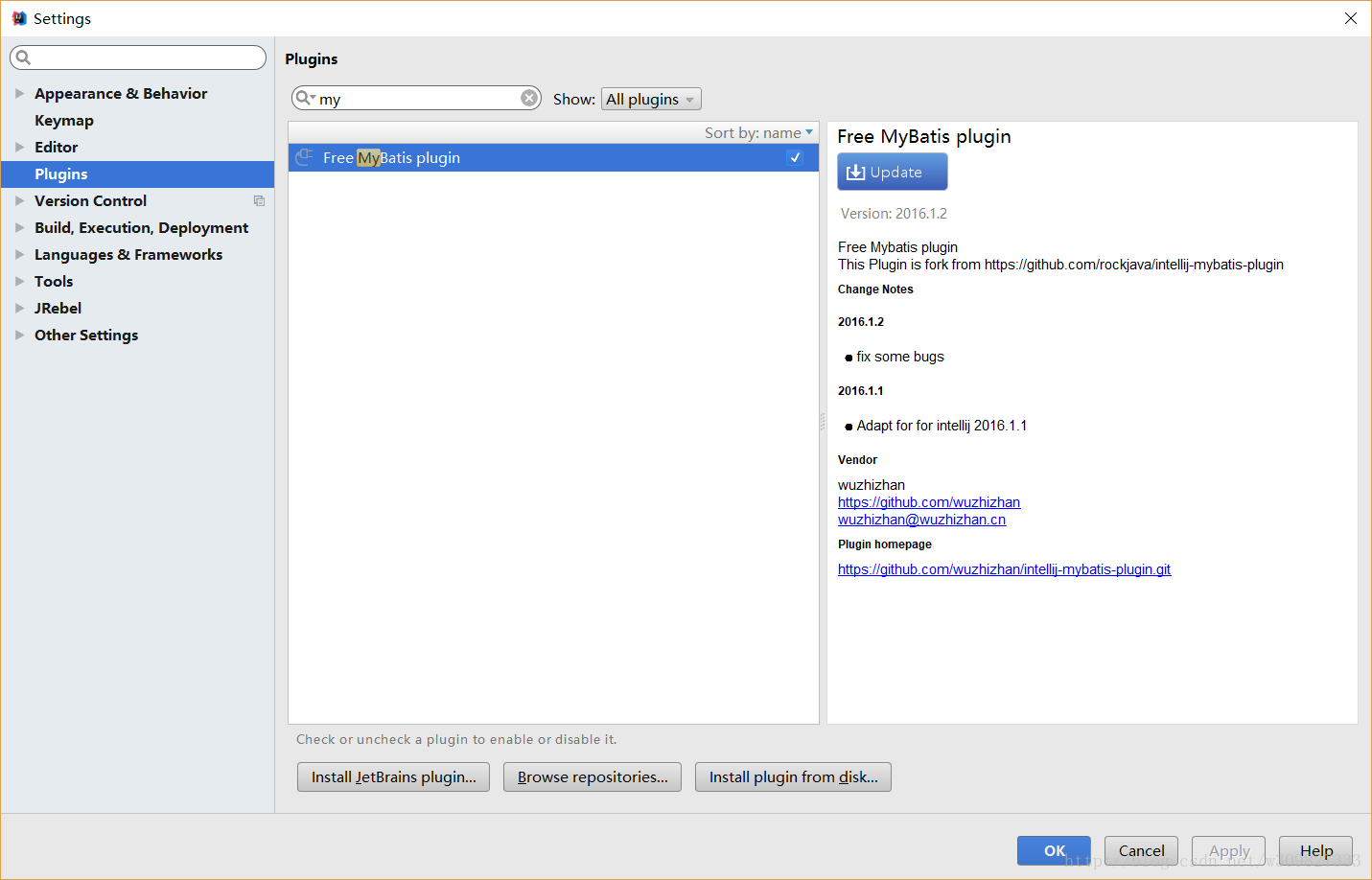Open Build, Execution, Deployment label
Screen dimensions: 1372x880
point(141,227)
